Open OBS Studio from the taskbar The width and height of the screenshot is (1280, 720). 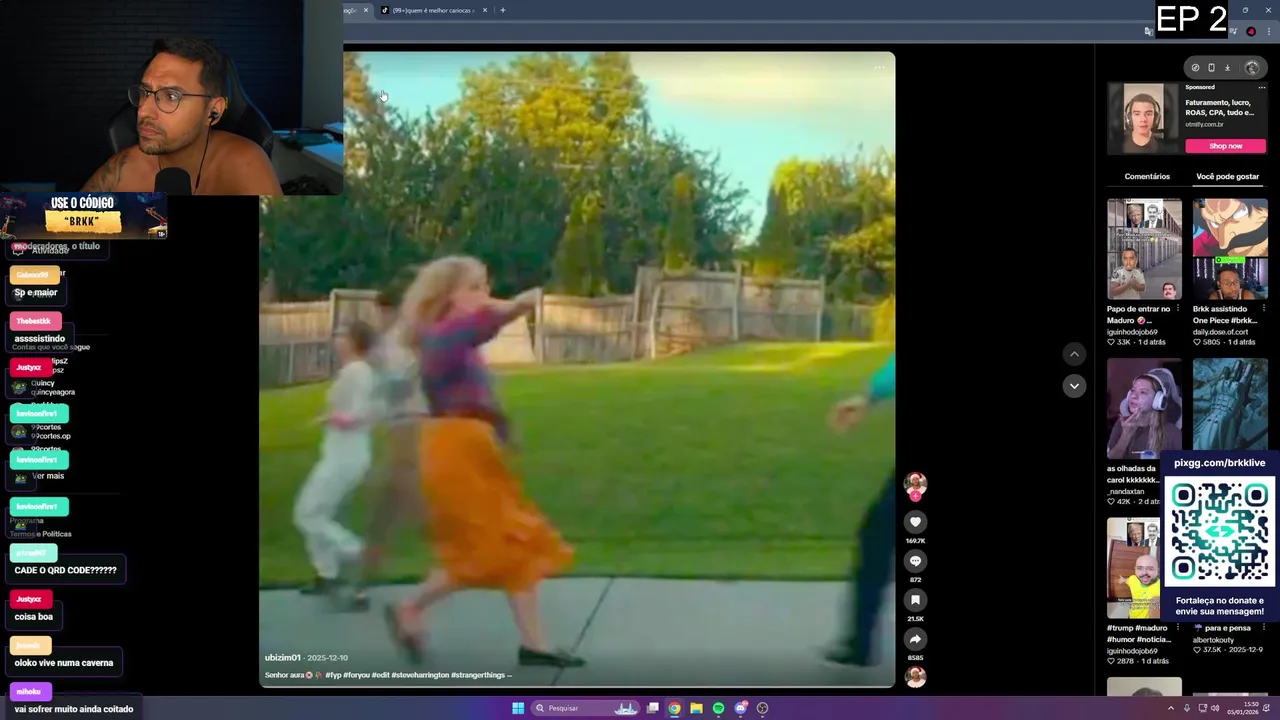762,708
